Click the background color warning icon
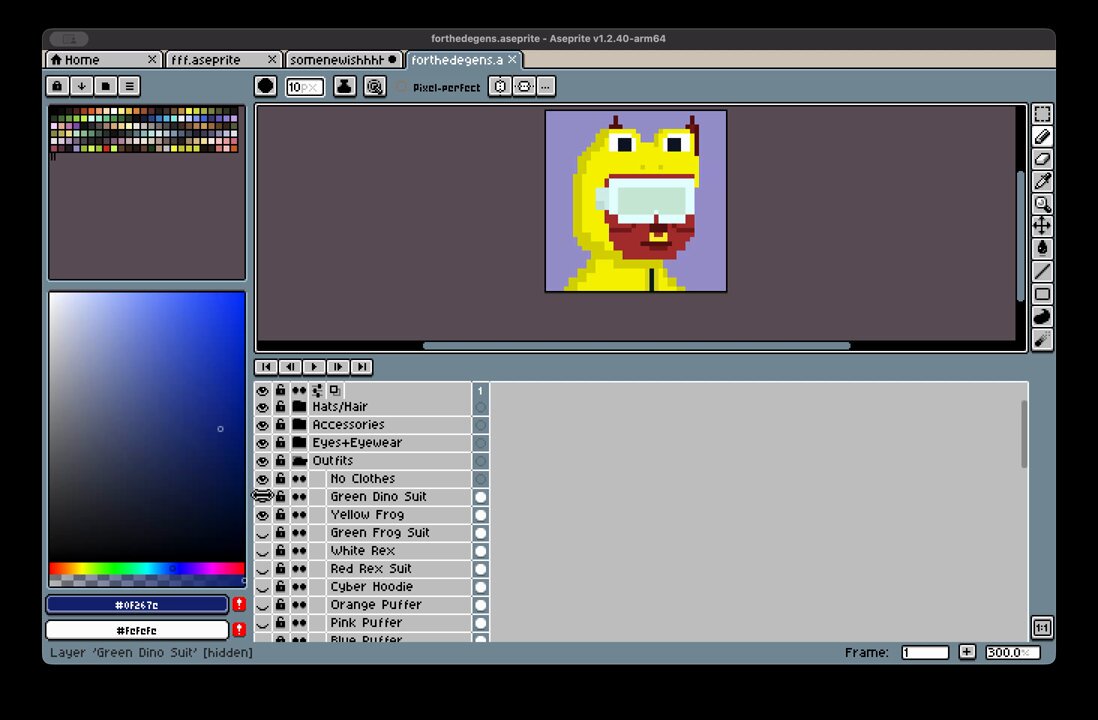 [239, 630]
